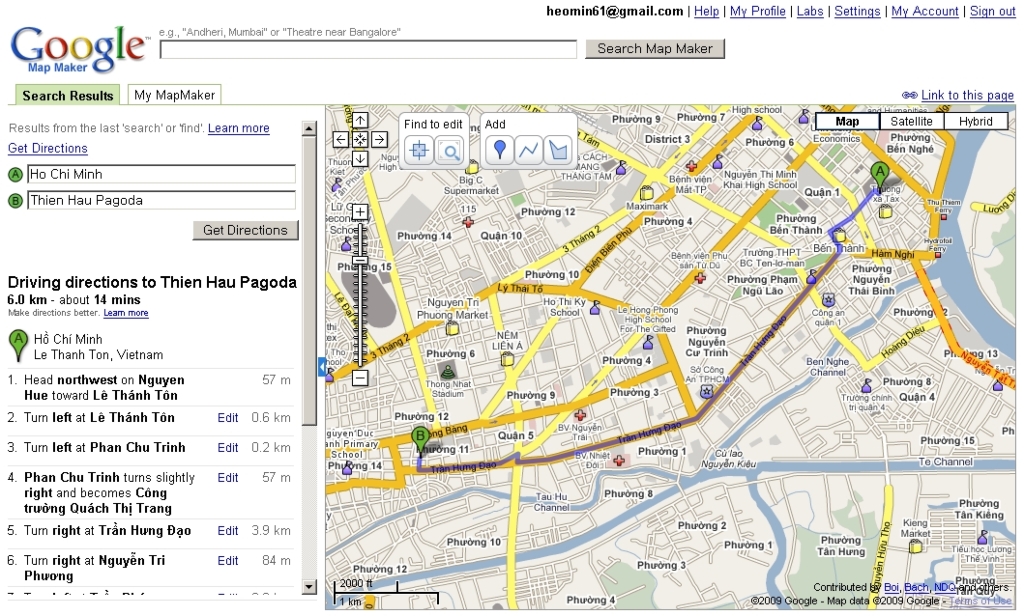Image resolution: width=1024 pixels, height=616 pixels.
Task: Click the Thong Nhat Stadium icon on the map
Action: point(447,371)
